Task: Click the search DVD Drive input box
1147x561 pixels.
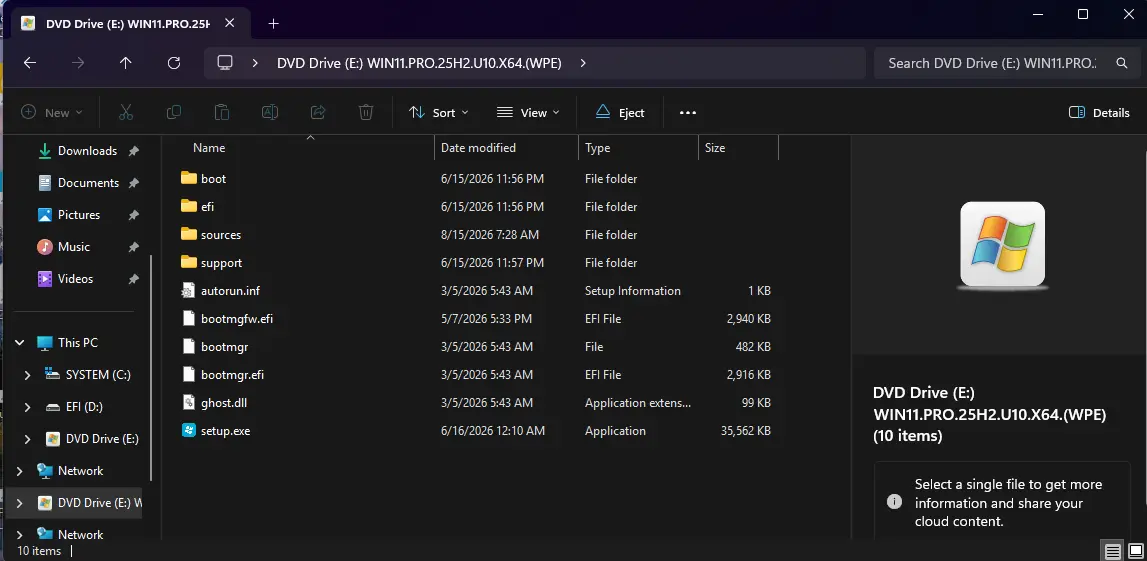Action: [x=993, y=63]
